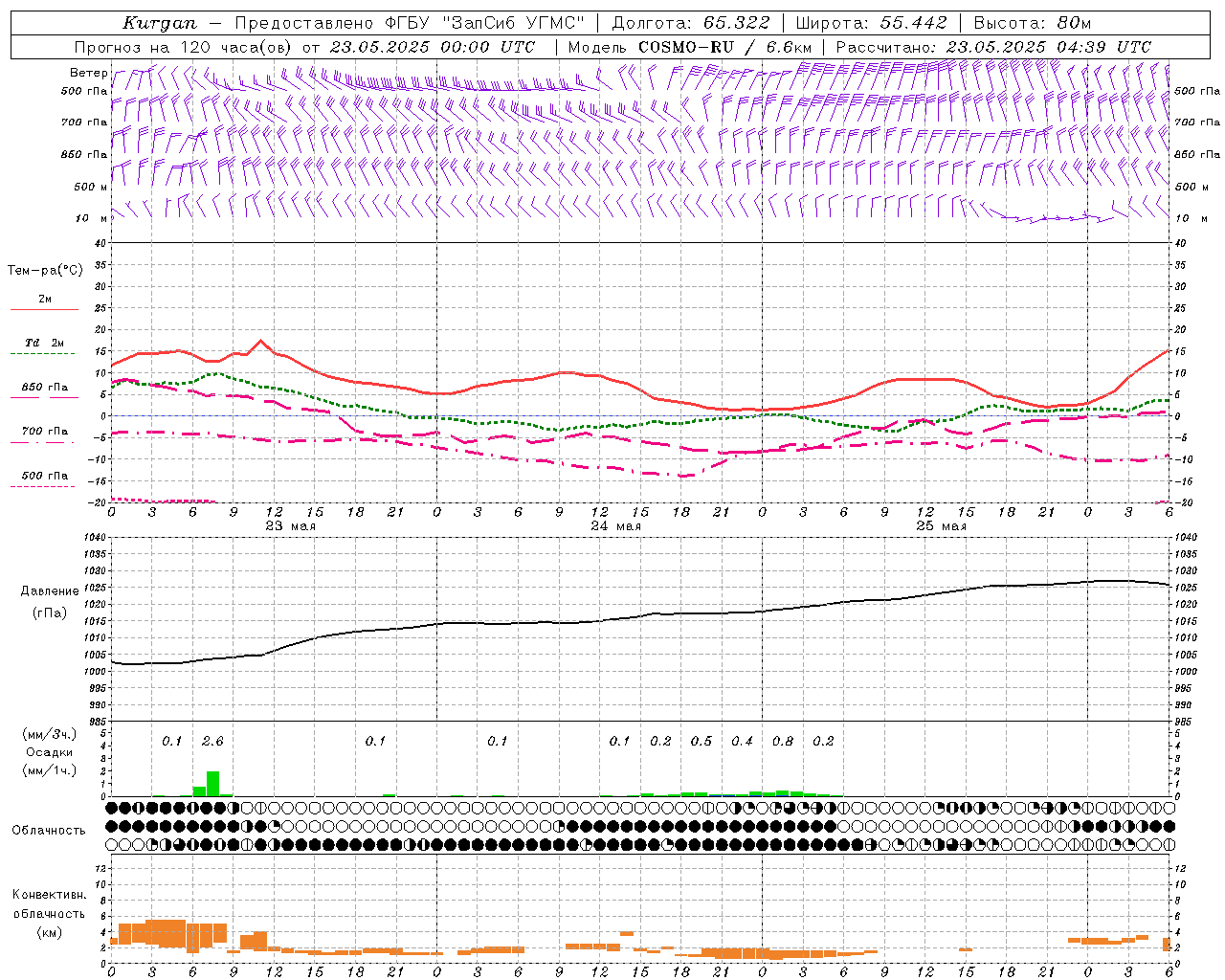This screenshot has width=1225, height=980.
Task: Click the forecast start text 23.05.2025 00:00 UTC
Action: click(x=432, y=47)
